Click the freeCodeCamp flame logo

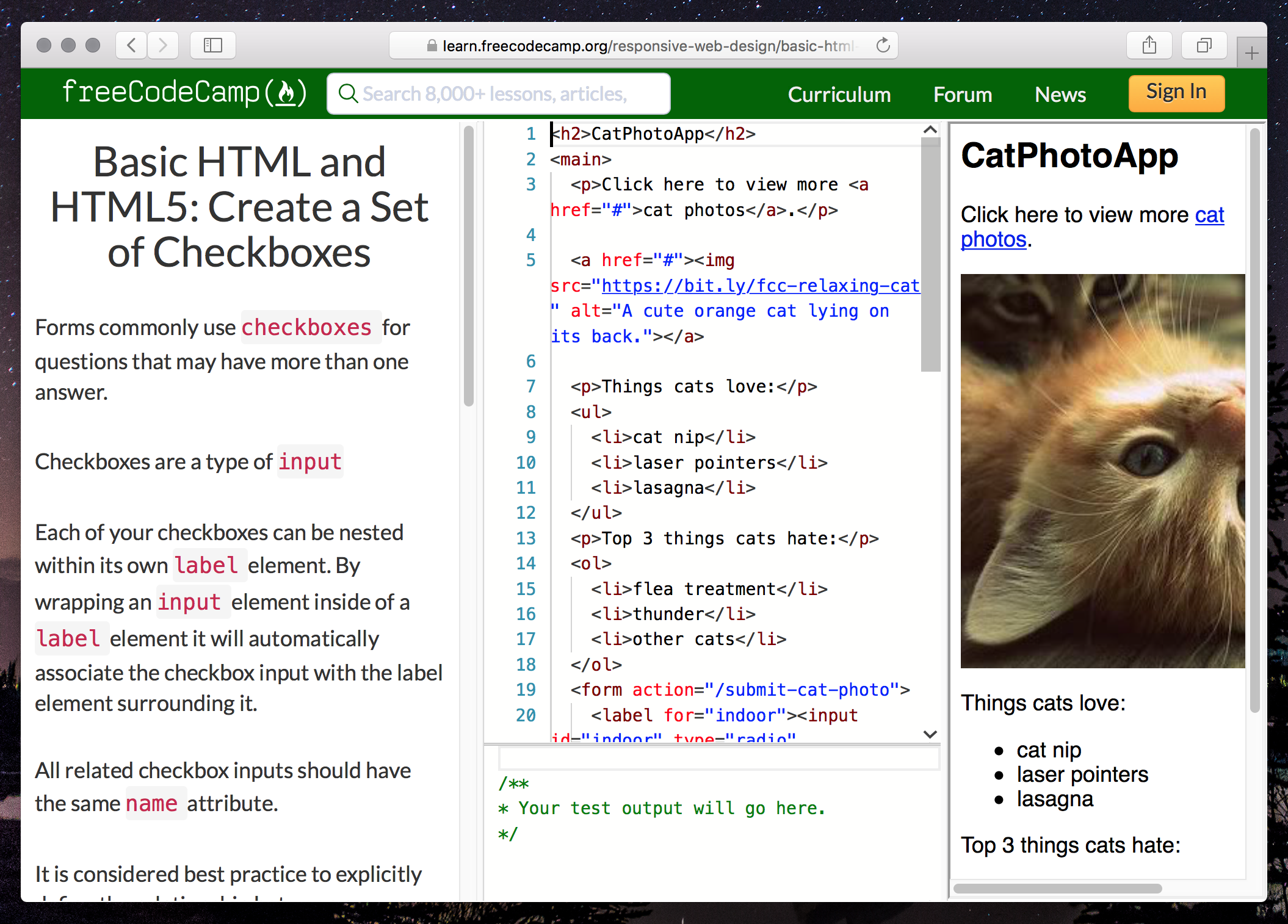[287, 92]
